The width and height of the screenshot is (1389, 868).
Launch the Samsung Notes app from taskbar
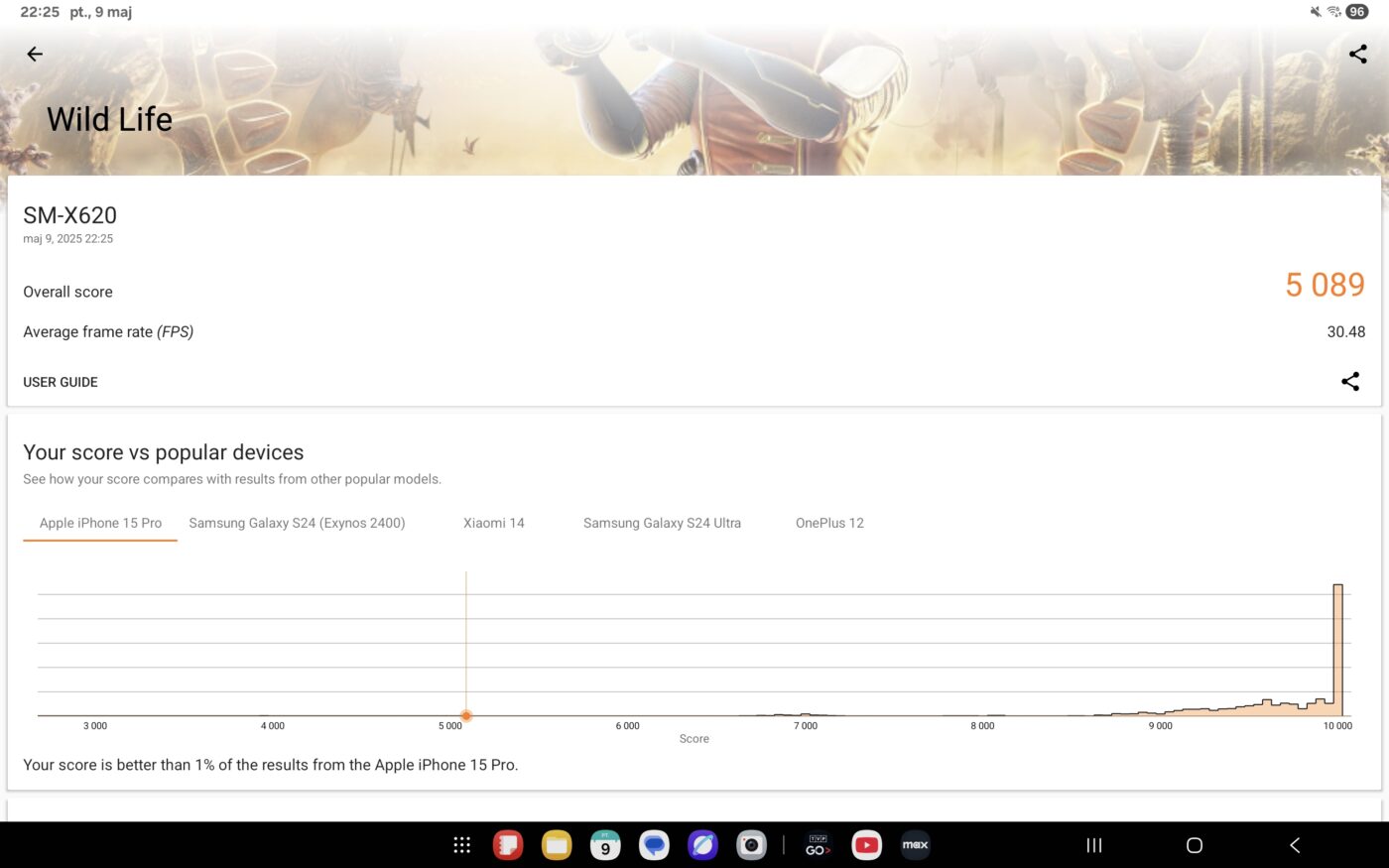point(508,845)
